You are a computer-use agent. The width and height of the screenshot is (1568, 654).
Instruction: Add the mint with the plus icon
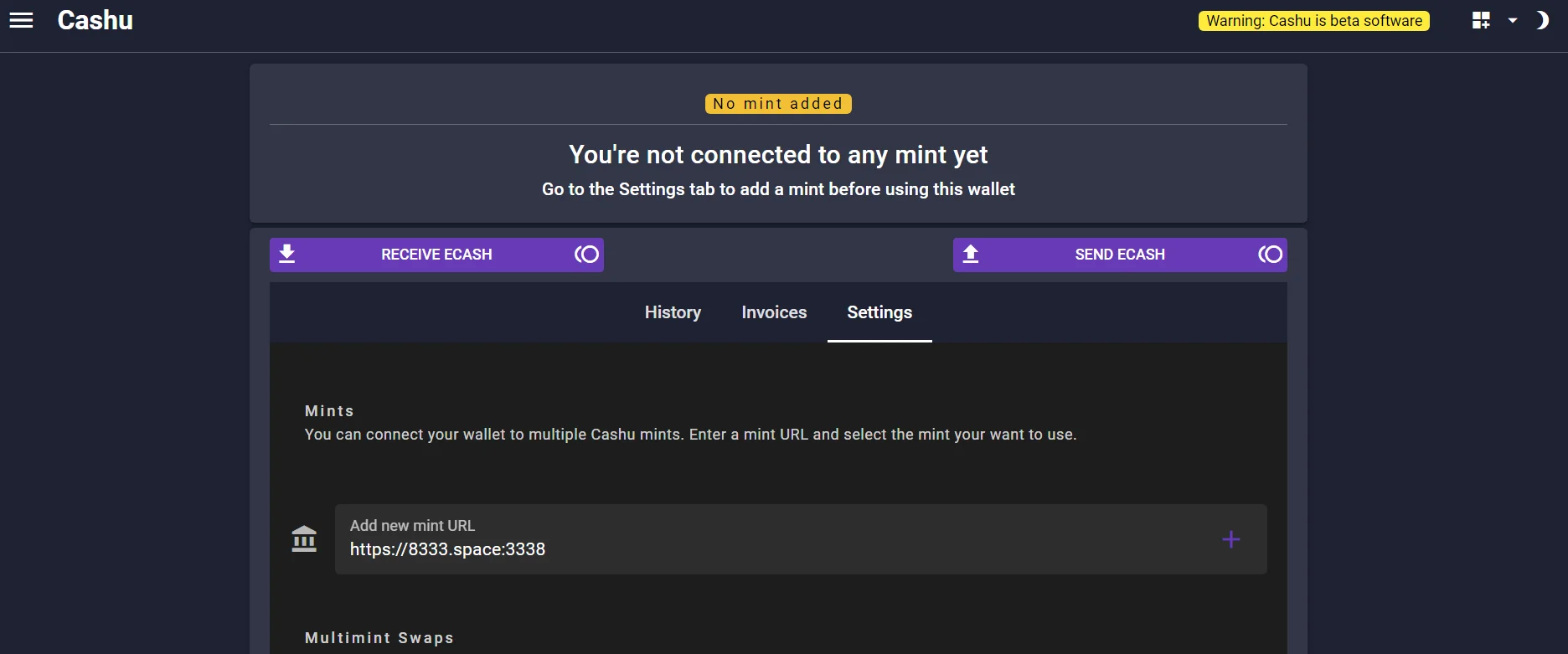pos(1230,539)
